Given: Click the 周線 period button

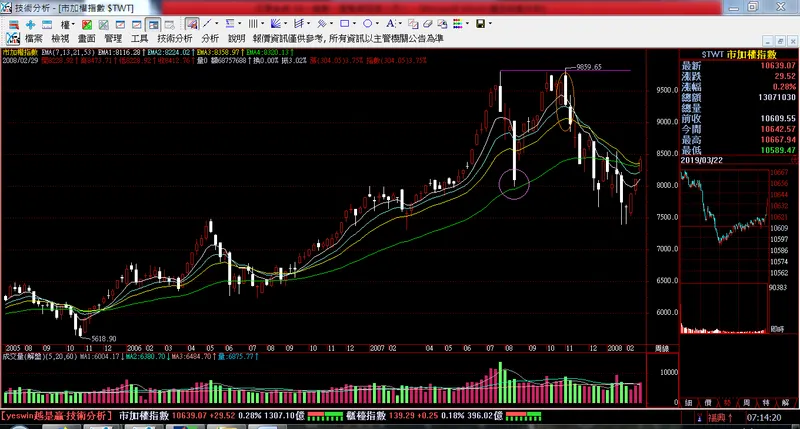Looking at the screenshot, I should pos(662,349).
